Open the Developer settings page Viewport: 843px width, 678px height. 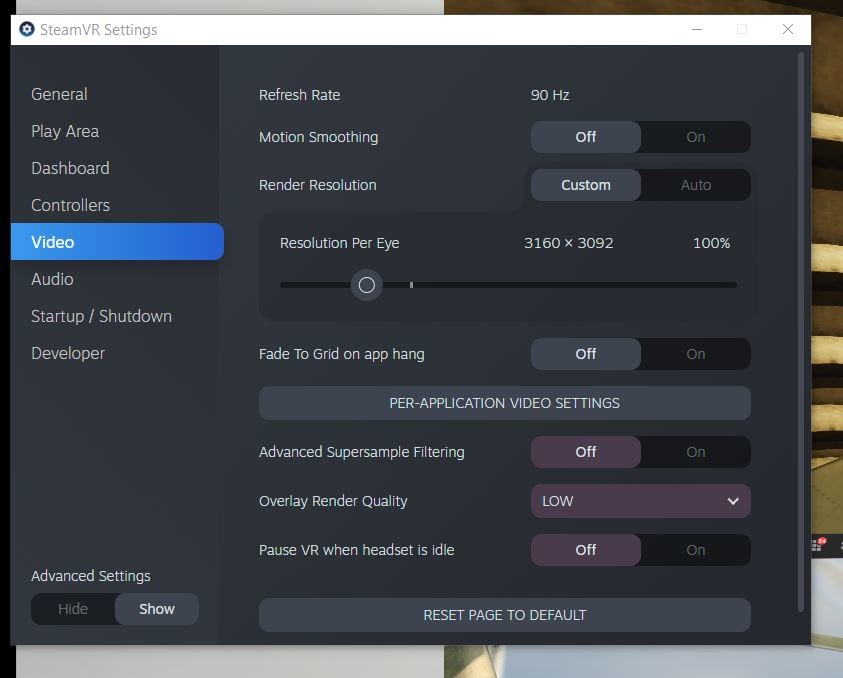(x=68, y=353)
